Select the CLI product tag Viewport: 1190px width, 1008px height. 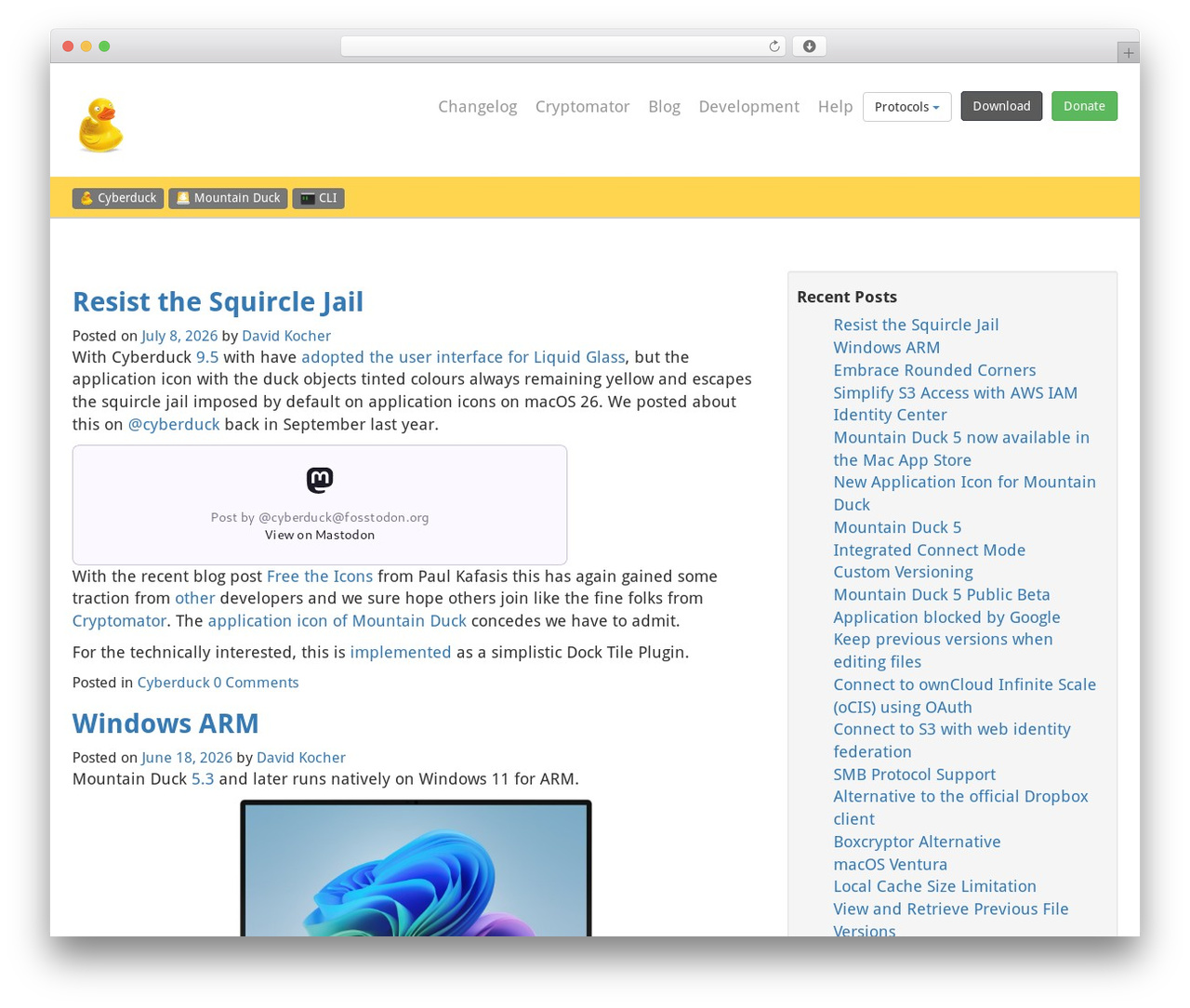318,198
